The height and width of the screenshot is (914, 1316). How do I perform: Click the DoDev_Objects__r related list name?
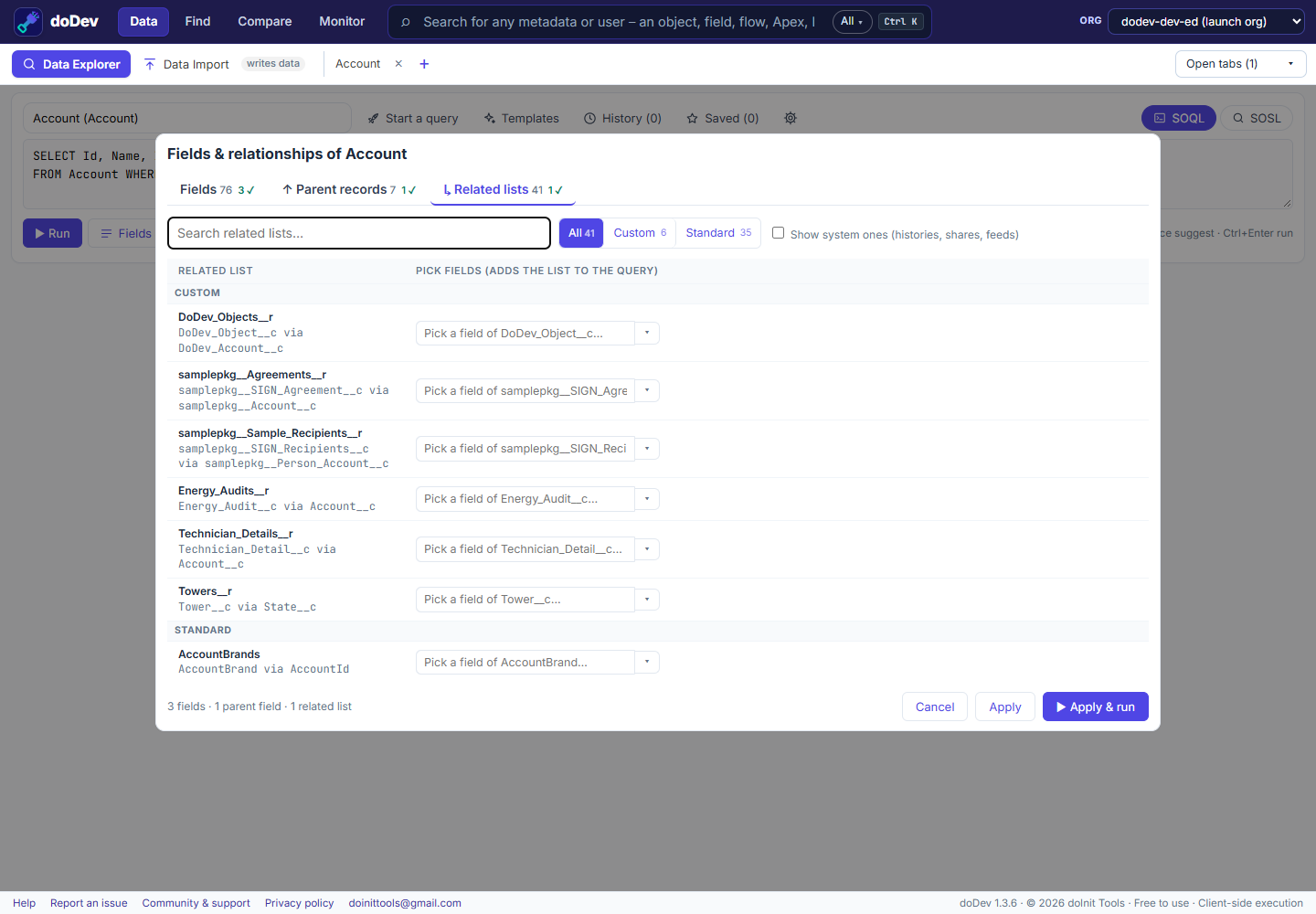226,317
